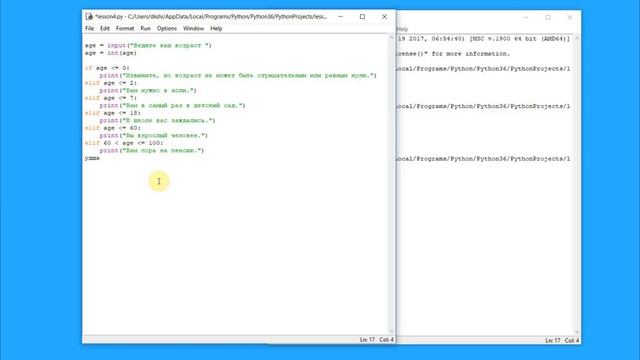Click the editor scrollbar up arrow

point(392,38)
